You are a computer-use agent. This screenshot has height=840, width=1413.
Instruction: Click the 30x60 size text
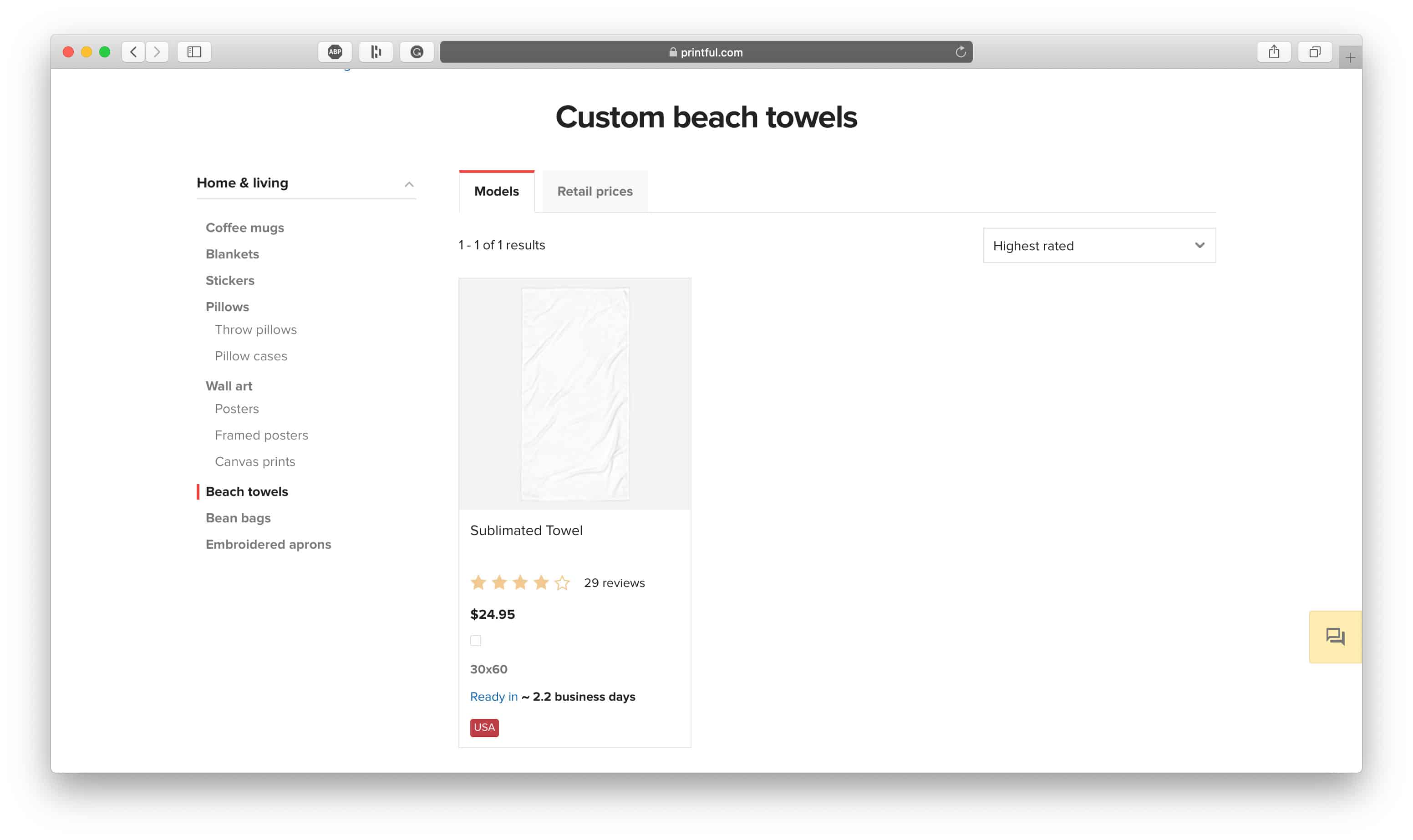tap(488, 669)
